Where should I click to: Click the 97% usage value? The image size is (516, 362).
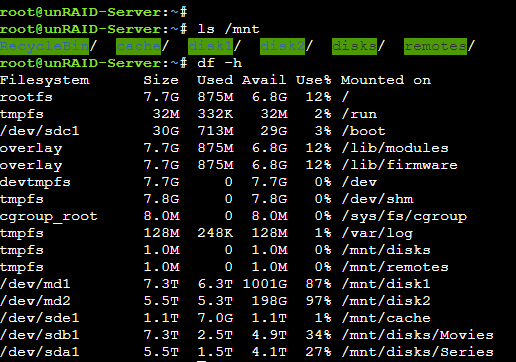pos(319,301)
